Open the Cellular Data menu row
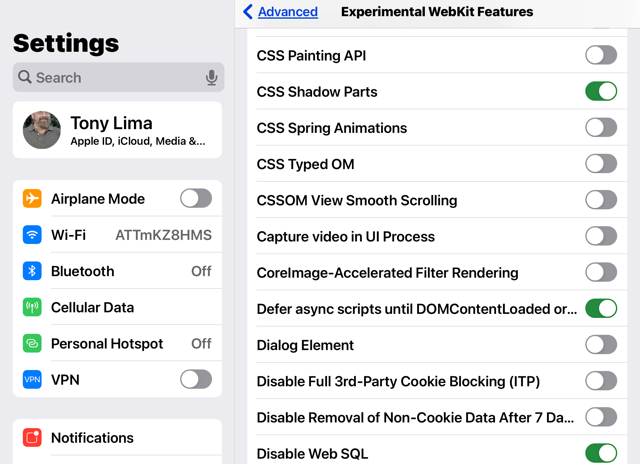 (118, 307)
